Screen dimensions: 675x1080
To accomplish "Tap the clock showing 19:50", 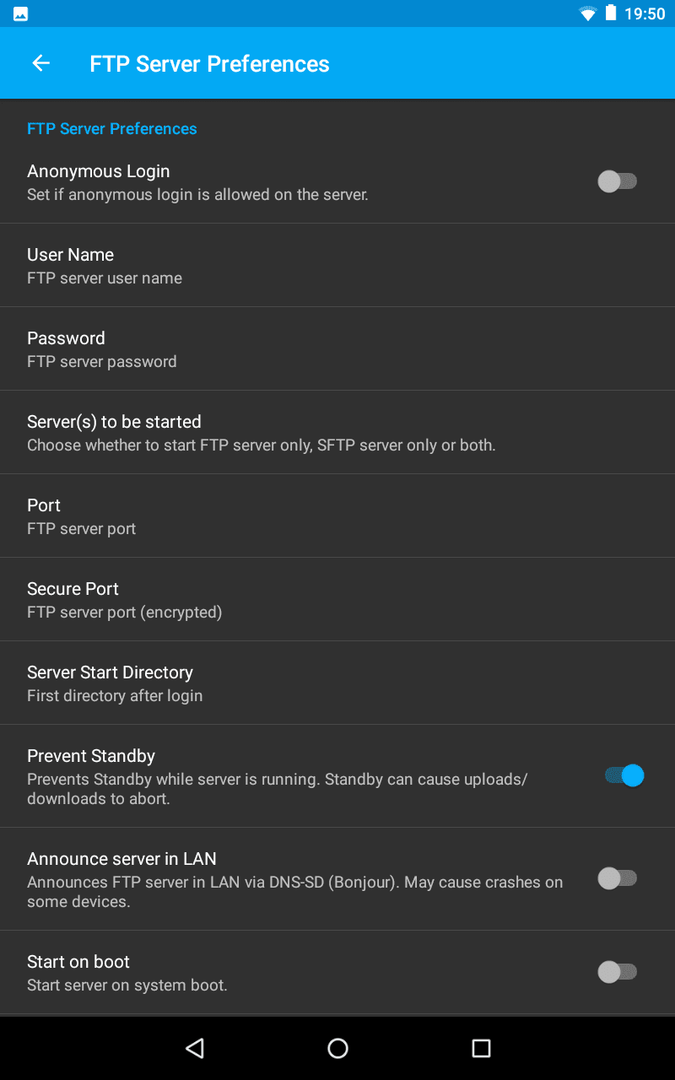I will pyautogui.click(x=645, y=14).
